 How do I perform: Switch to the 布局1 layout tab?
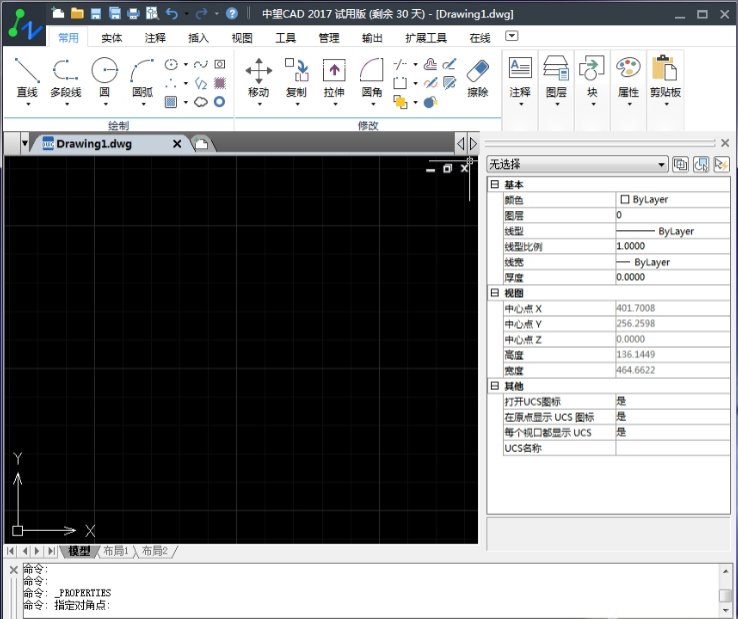pos(116,551)
